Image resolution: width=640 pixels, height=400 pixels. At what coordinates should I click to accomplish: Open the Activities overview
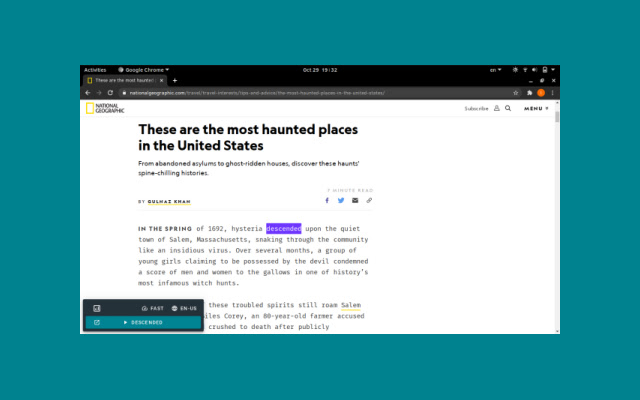click(x=95, y=70)
